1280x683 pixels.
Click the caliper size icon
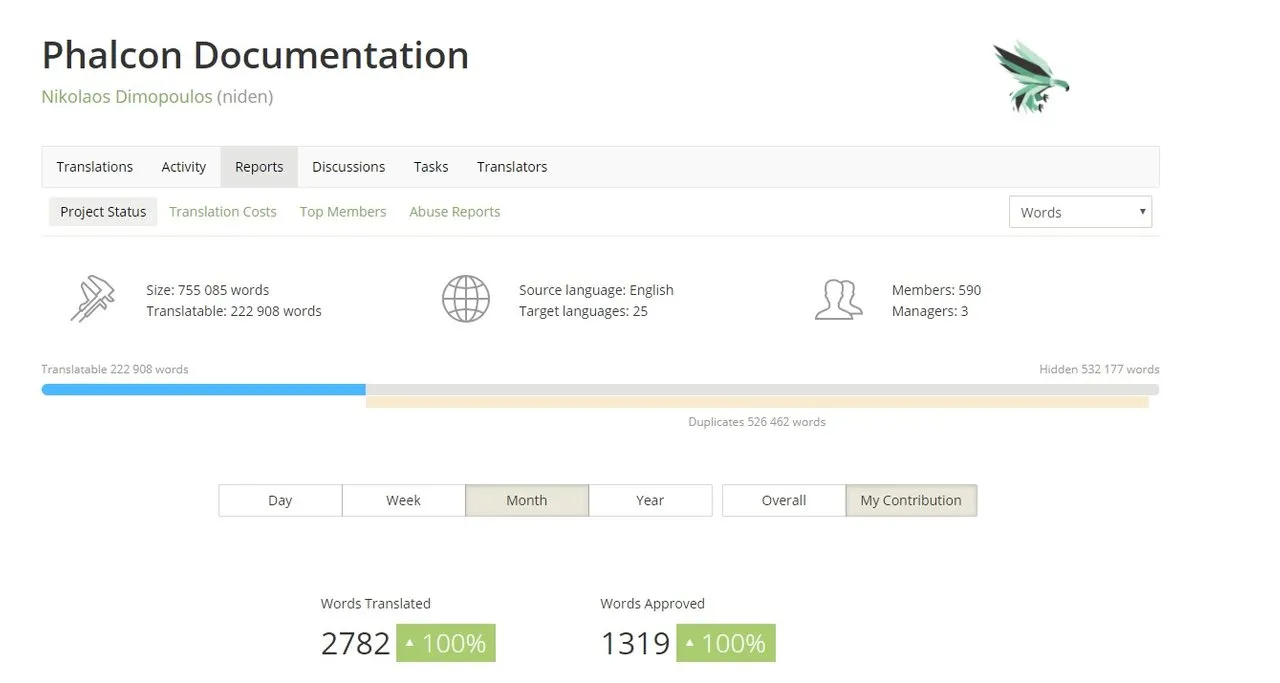[x=92, y=299]
